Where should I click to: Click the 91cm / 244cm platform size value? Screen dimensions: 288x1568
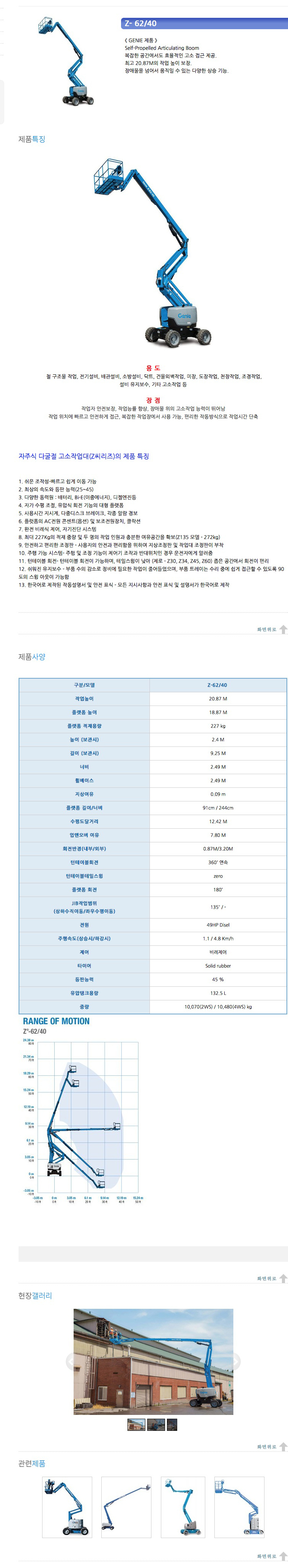[218, 808]
